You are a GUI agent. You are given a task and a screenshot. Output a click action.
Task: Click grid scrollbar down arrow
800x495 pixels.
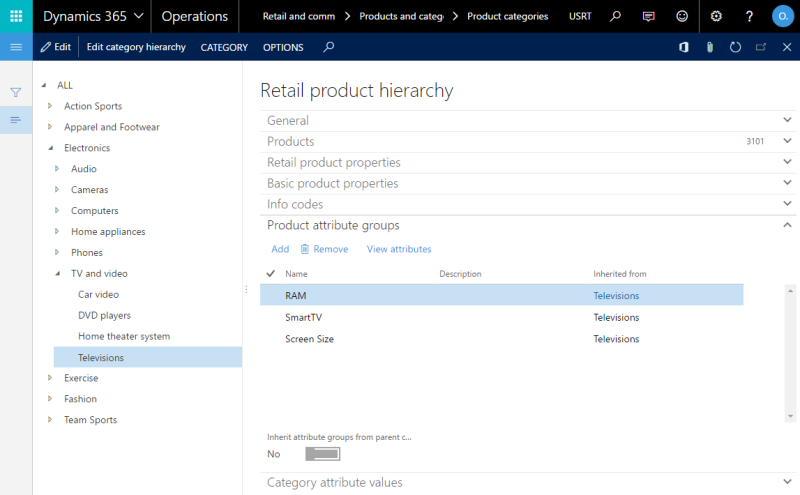click(790, 416)
